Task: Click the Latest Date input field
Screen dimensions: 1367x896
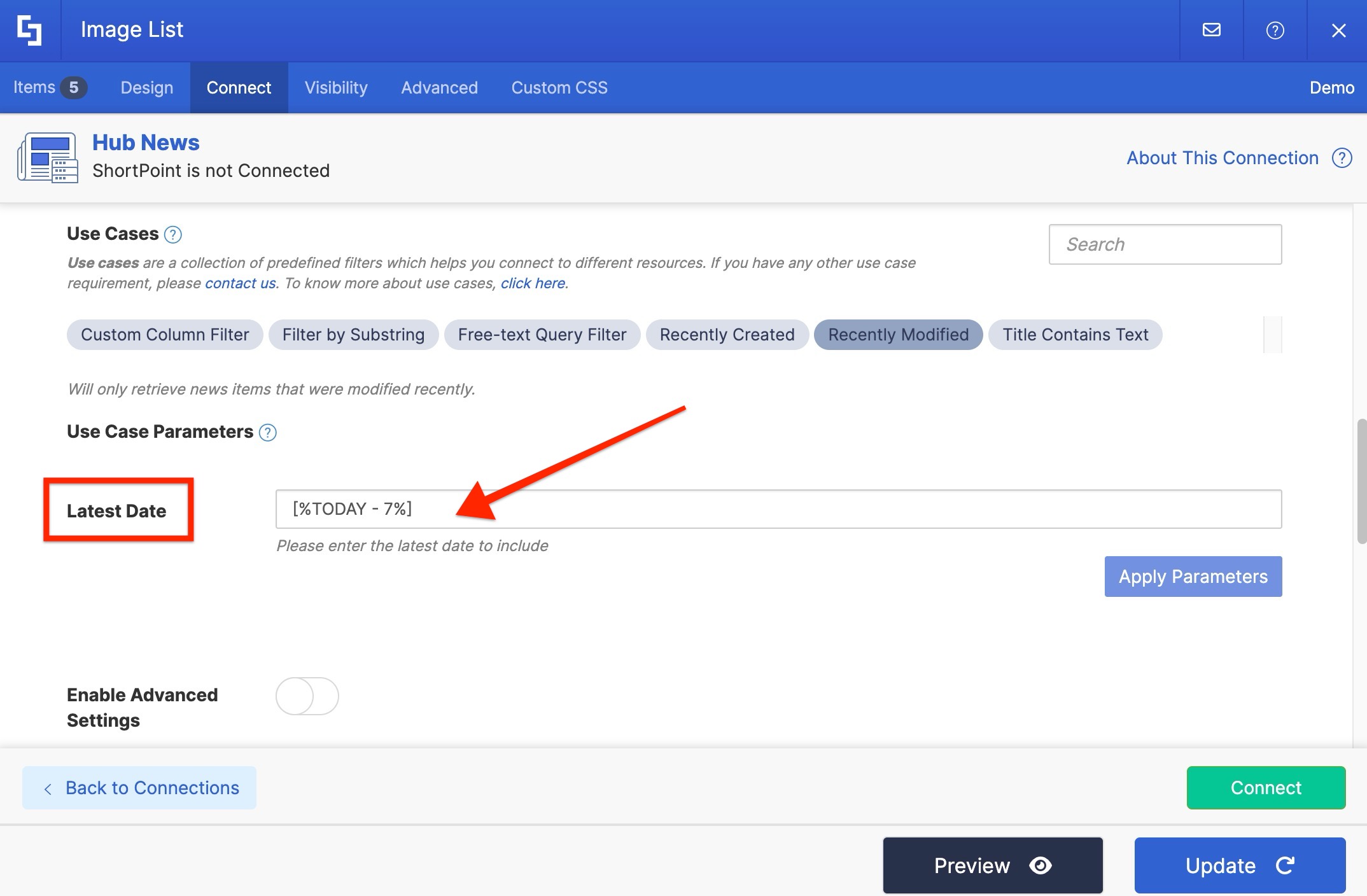Action: [x=778, y=509]
